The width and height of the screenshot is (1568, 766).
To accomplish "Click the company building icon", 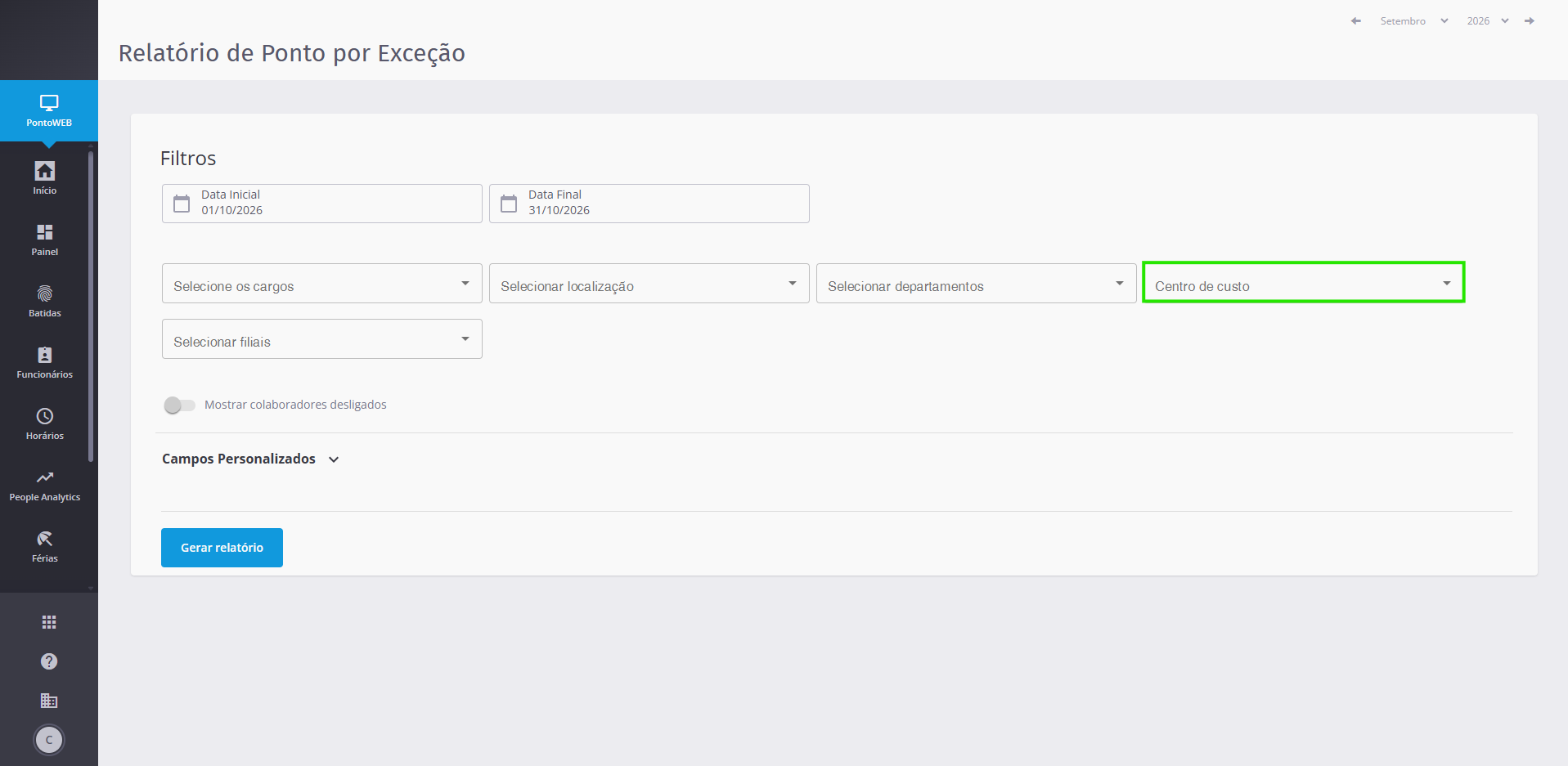I will point(49,701).
